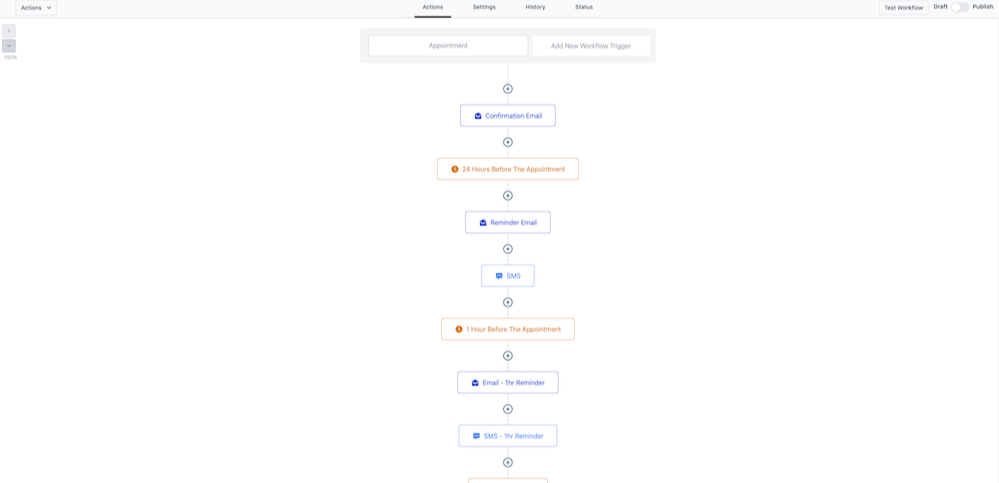This screenshot has height=483, width=999.
Task: Go to the Status tab
Action: point(584,7)
